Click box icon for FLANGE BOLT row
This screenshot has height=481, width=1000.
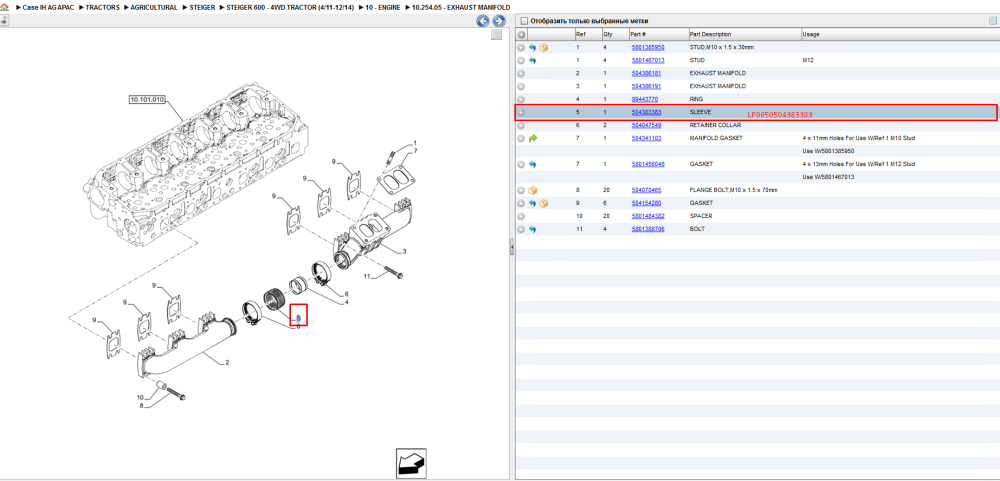tap(533, 190)
